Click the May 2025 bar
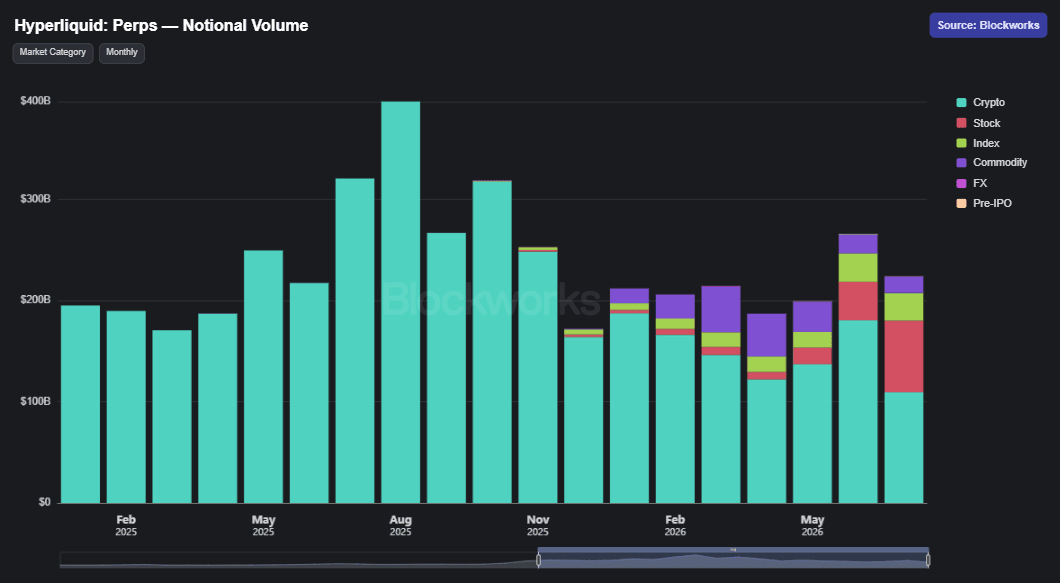The width and height of the screenshot is (1060, 583). pos(263,377)
